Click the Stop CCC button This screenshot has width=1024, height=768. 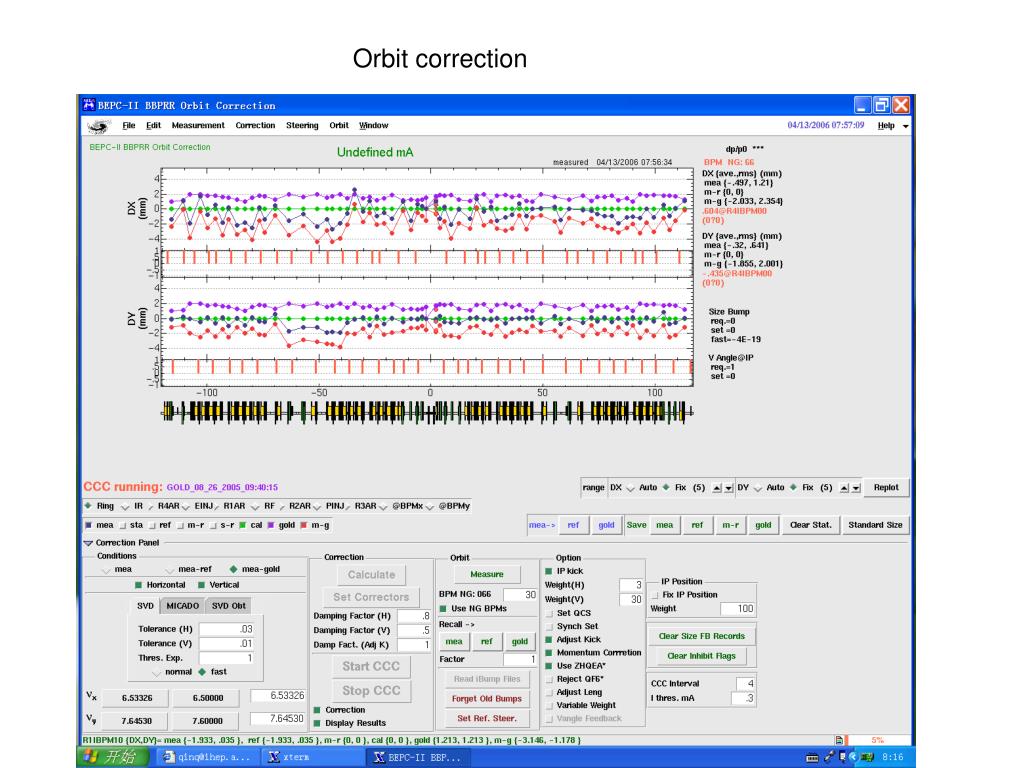[371, 690]
